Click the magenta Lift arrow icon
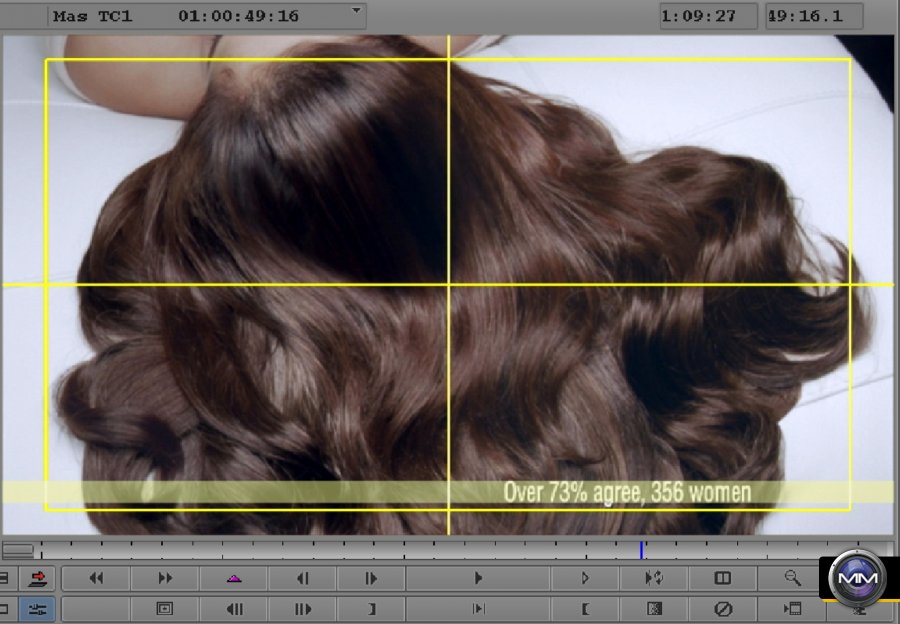Screen dimensions: 900x624 click(x=234, y=579)
